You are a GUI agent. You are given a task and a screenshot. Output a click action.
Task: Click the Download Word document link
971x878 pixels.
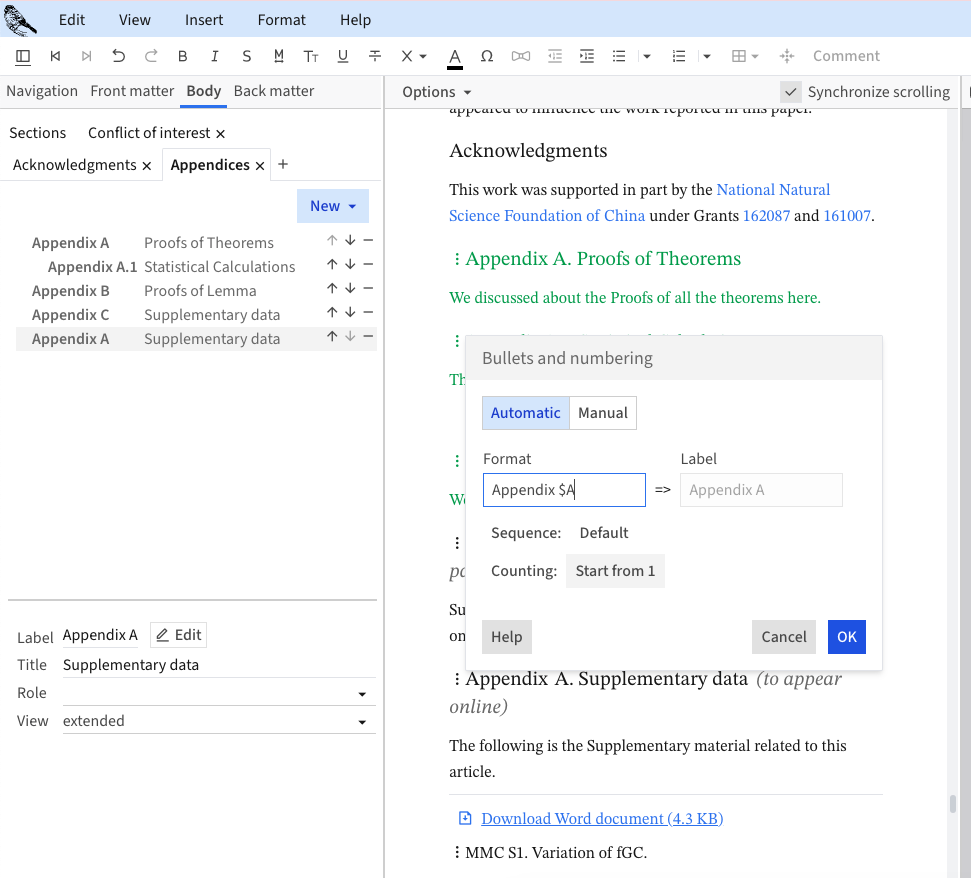click(x=601, y=819)
